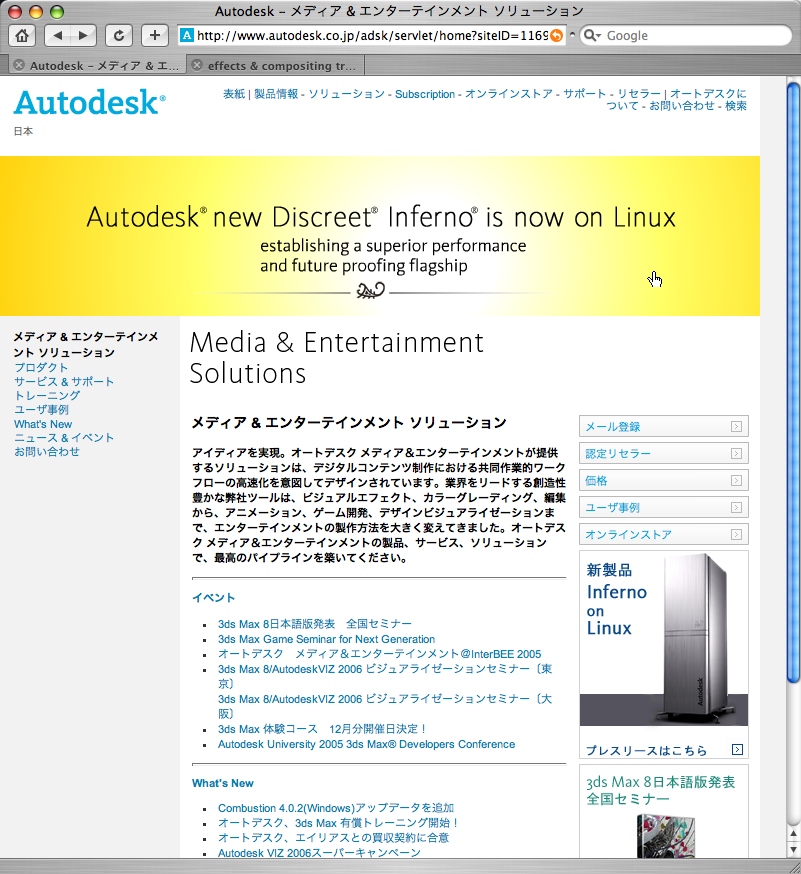Open サポート in top navigation

coord(584,94)
